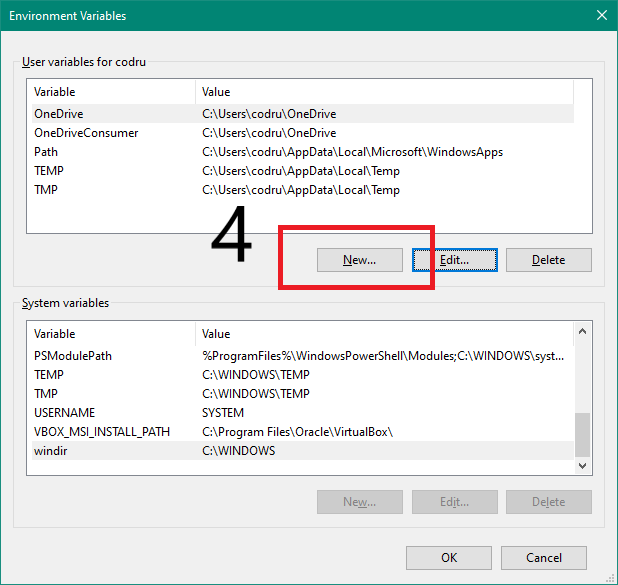This screenshot has width=618, height=585.
Task: Close the Environment Variables window
Action: 601,15
